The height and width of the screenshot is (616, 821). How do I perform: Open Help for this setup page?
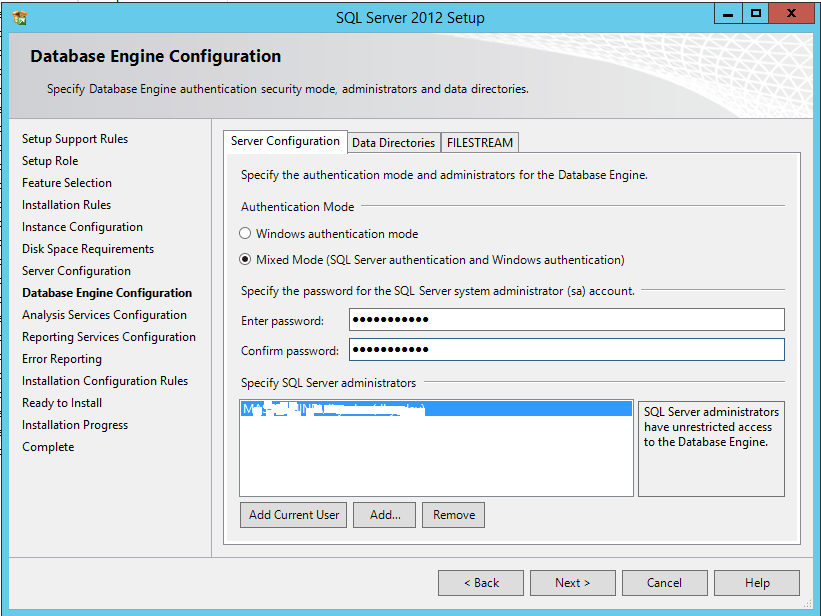[757, 583]
